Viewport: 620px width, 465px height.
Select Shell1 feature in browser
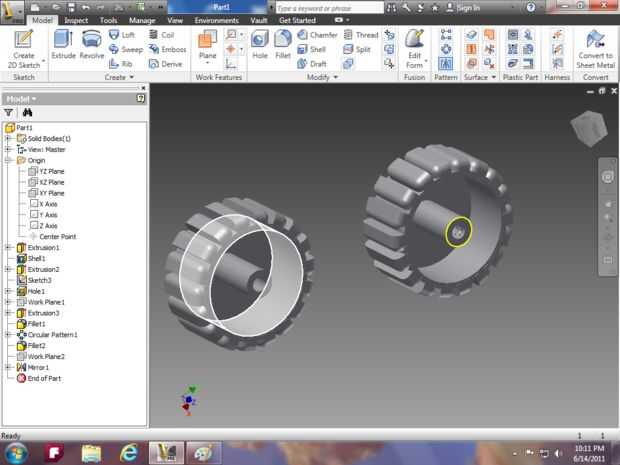coord(31,258)
